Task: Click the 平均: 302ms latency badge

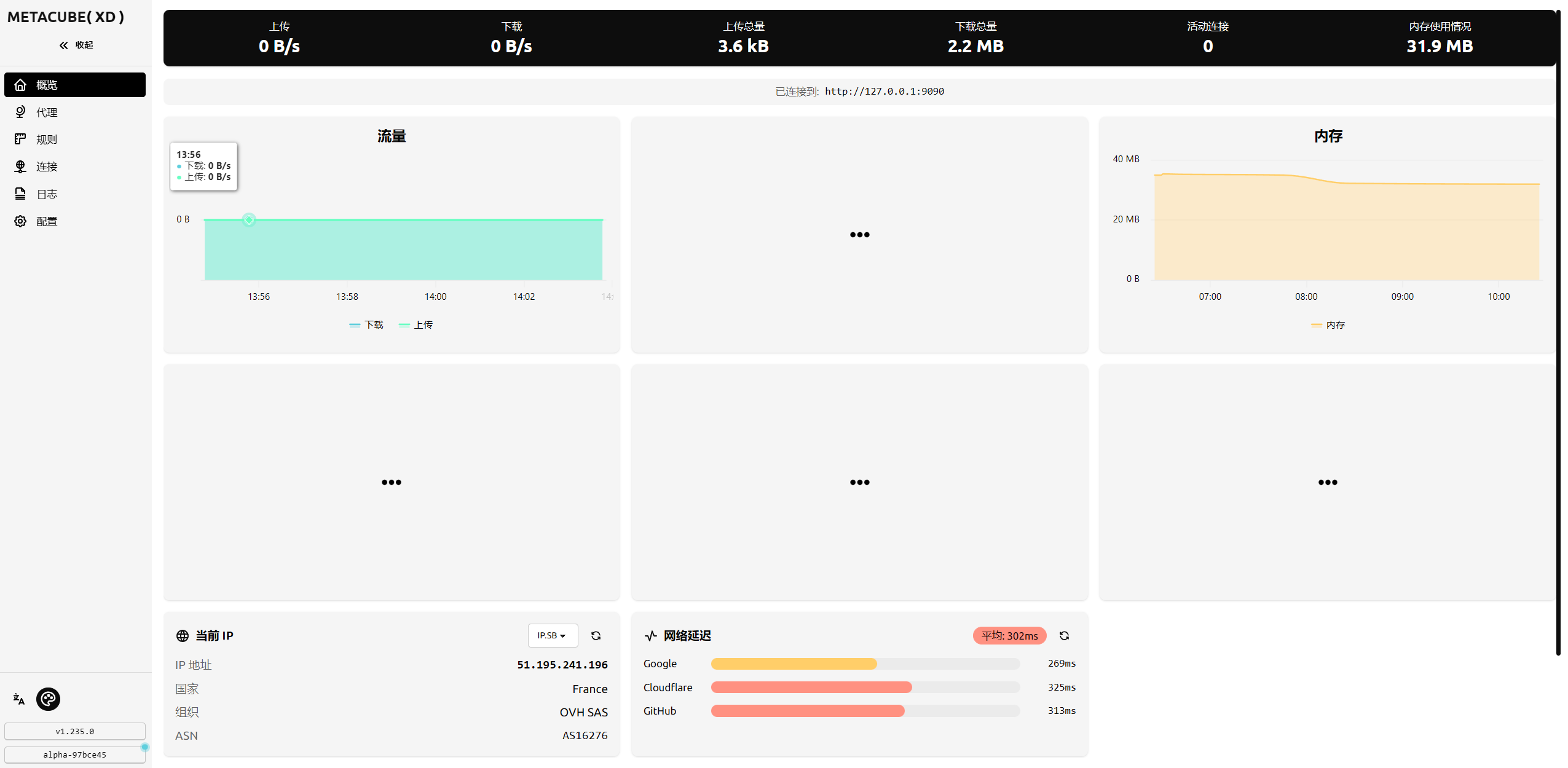Action: [x=1009, y=635]
